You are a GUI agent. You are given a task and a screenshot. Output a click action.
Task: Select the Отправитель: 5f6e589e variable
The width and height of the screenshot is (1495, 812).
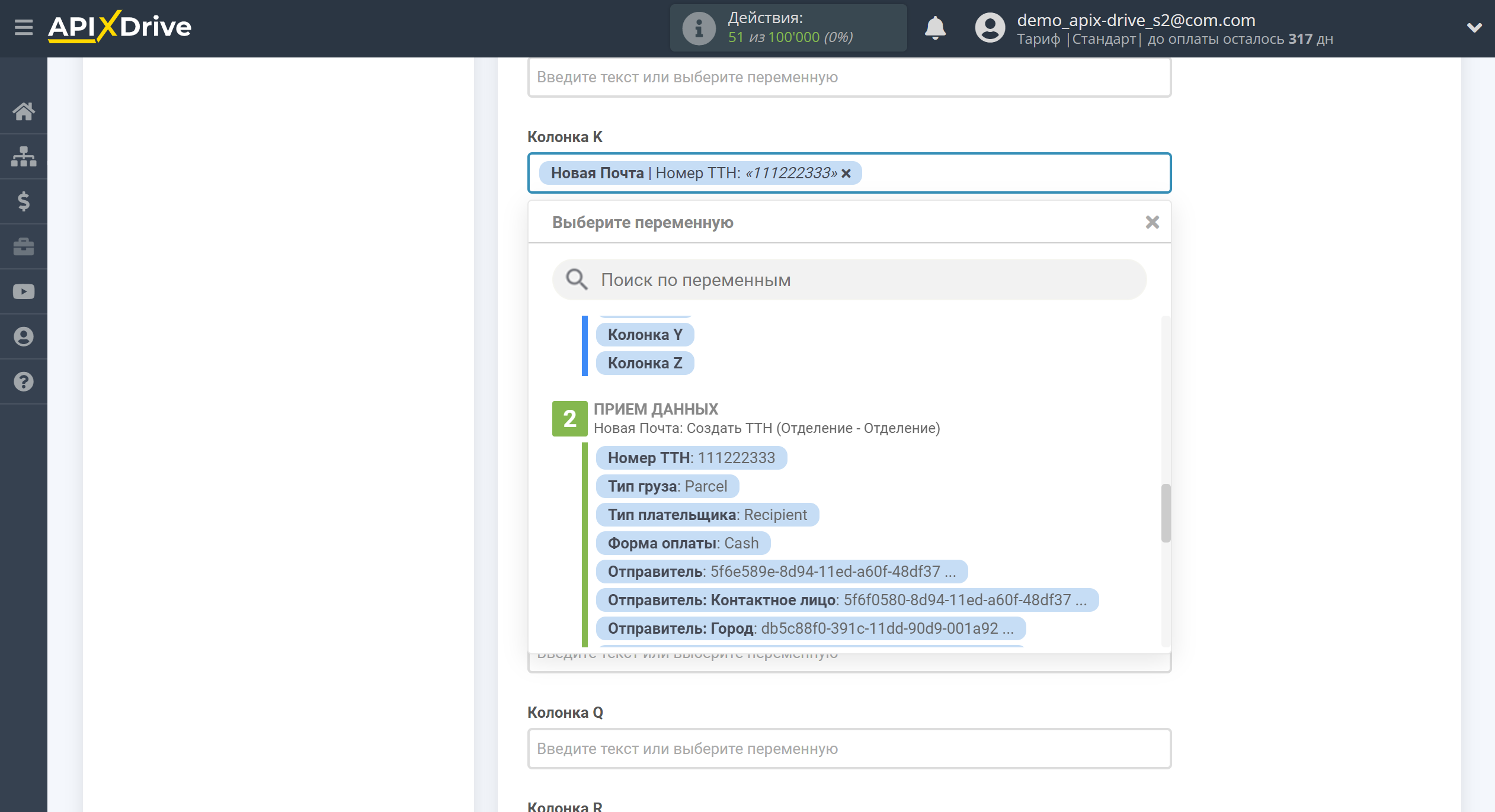[x=782, y=572]
